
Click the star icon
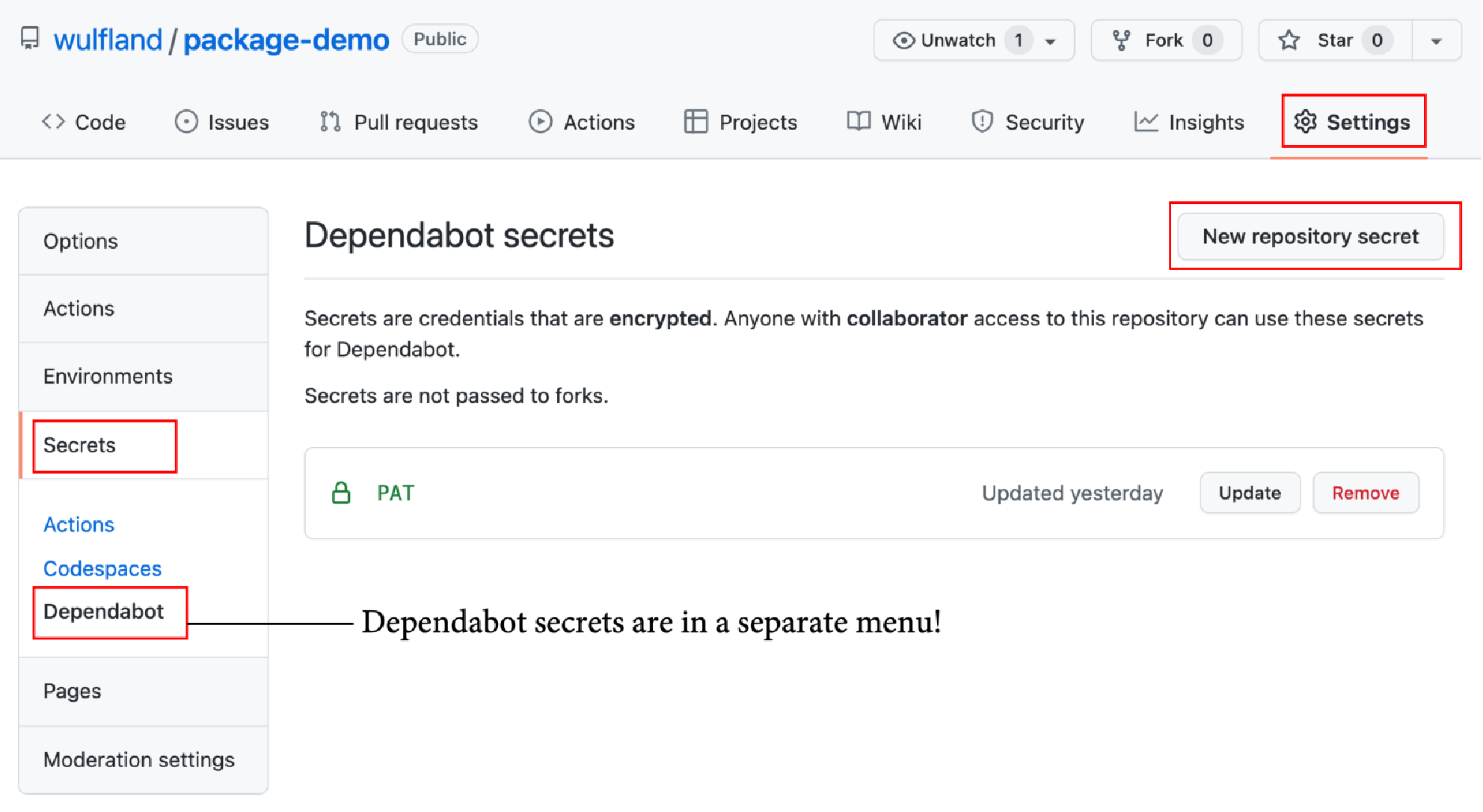tap(1289, 40)
